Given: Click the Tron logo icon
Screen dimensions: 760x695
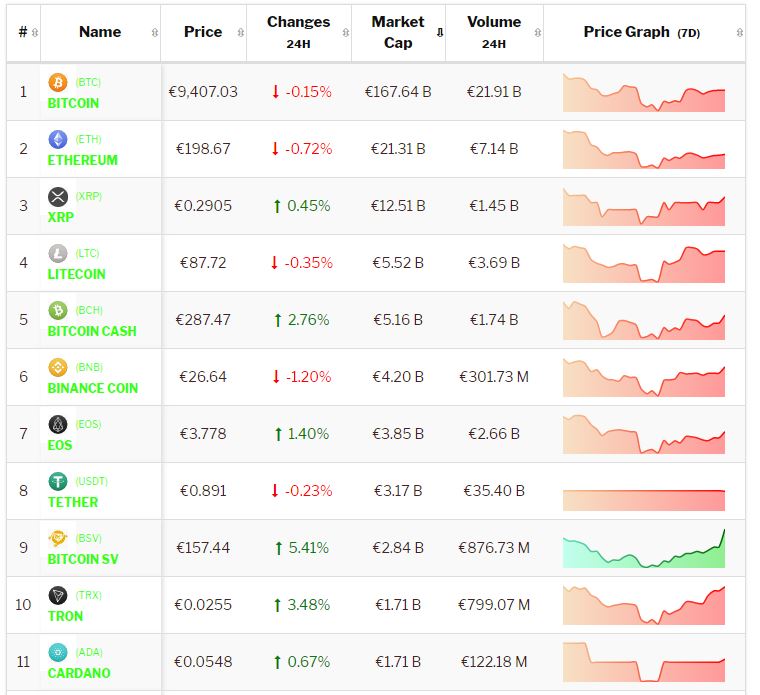Looking at the screenshot, I should (x=58, y=595).
